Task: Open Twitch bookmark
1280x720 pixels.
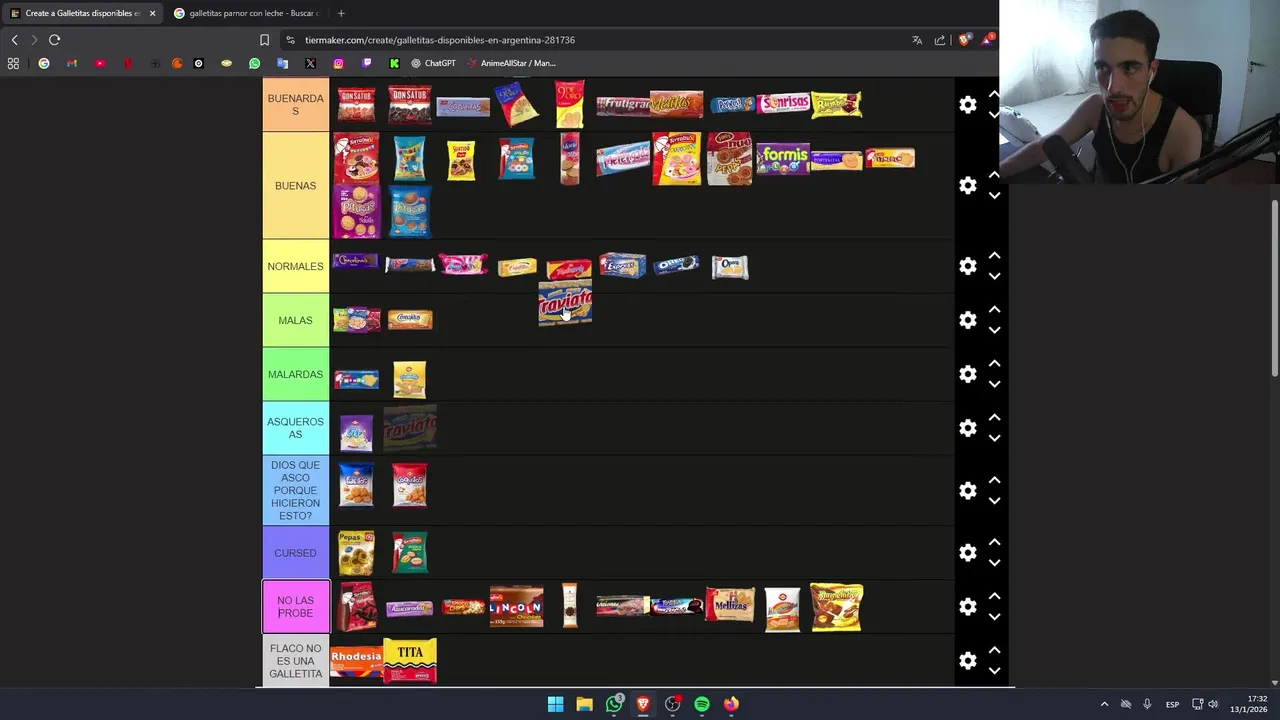Action: (x=366, y=63)
